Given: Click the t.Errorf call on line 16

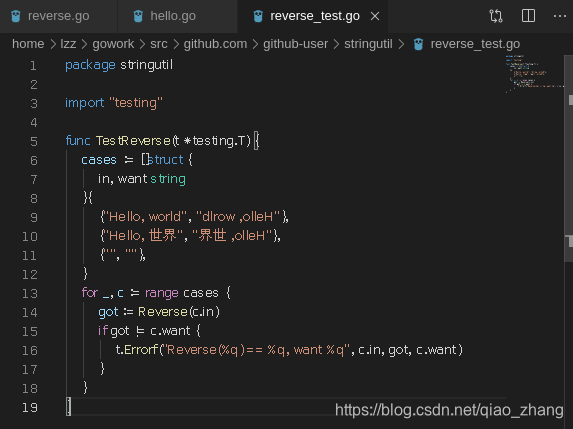Looking at the screenshot, I should [x=137, y=350].
